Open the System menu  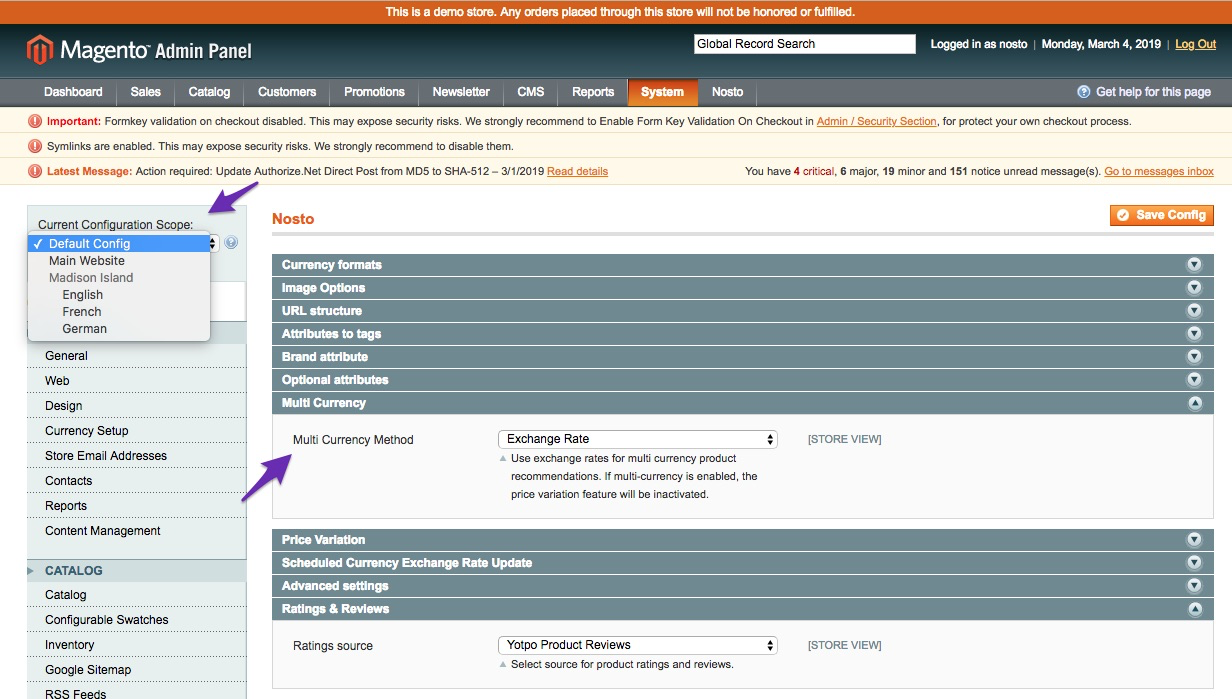click(662, 92)
